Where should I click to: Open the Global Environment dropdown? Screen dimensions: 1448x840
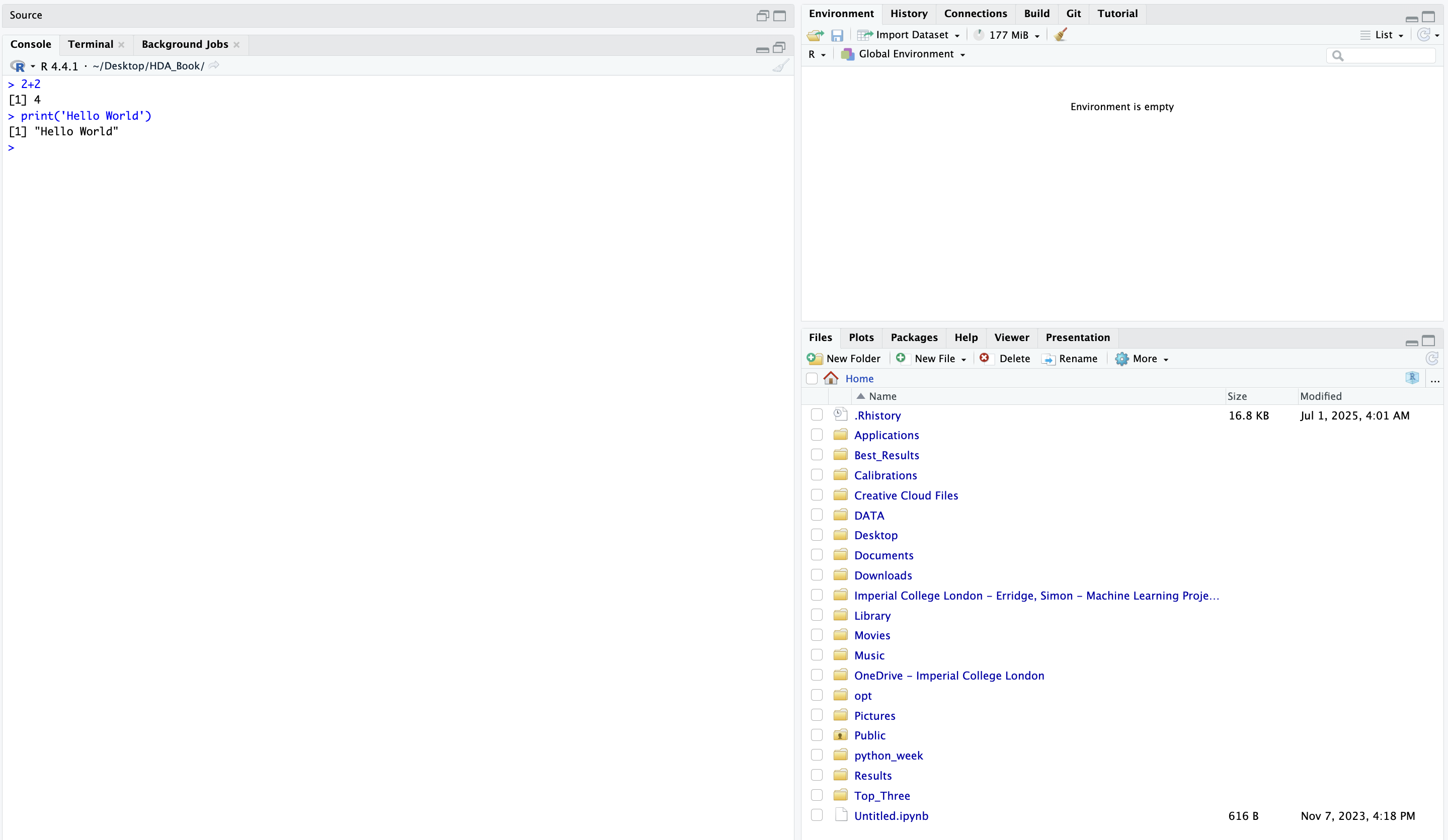coord(962,55)
